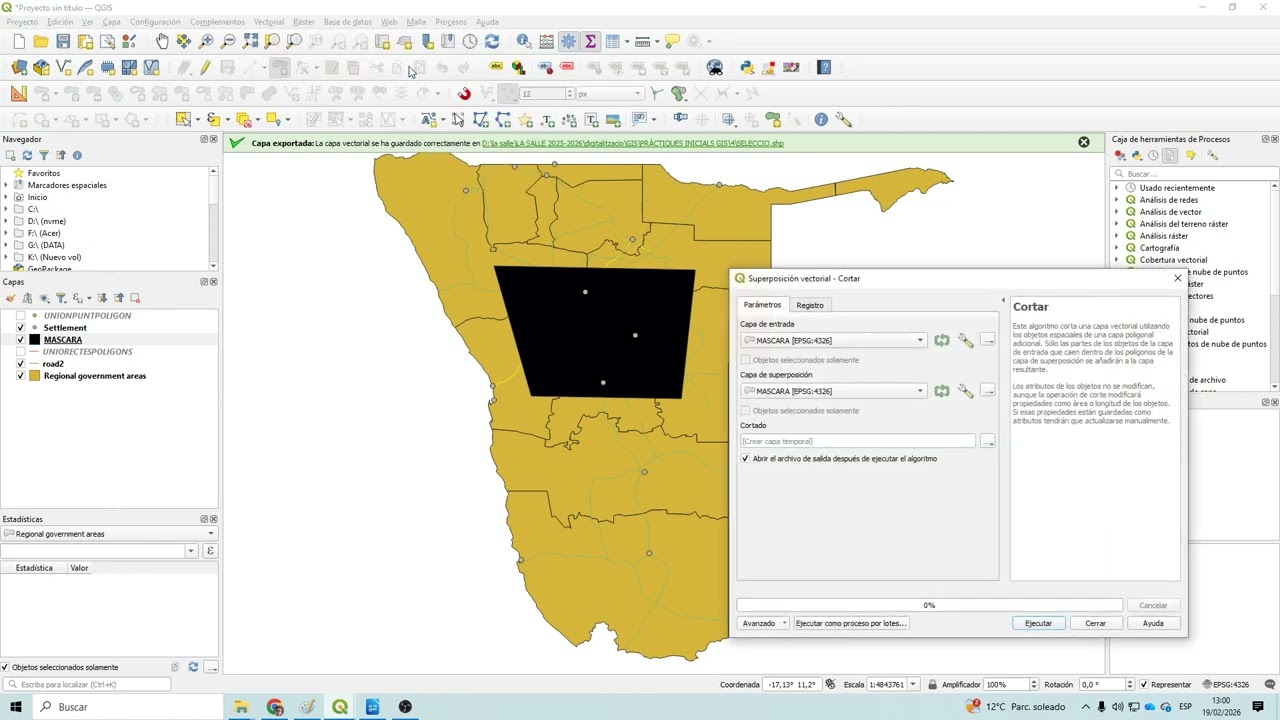This screenshot has width=1280, height=720.
Task: Expand 'Cartografía' group in Processing toolbox
Action: point(1117,248)
